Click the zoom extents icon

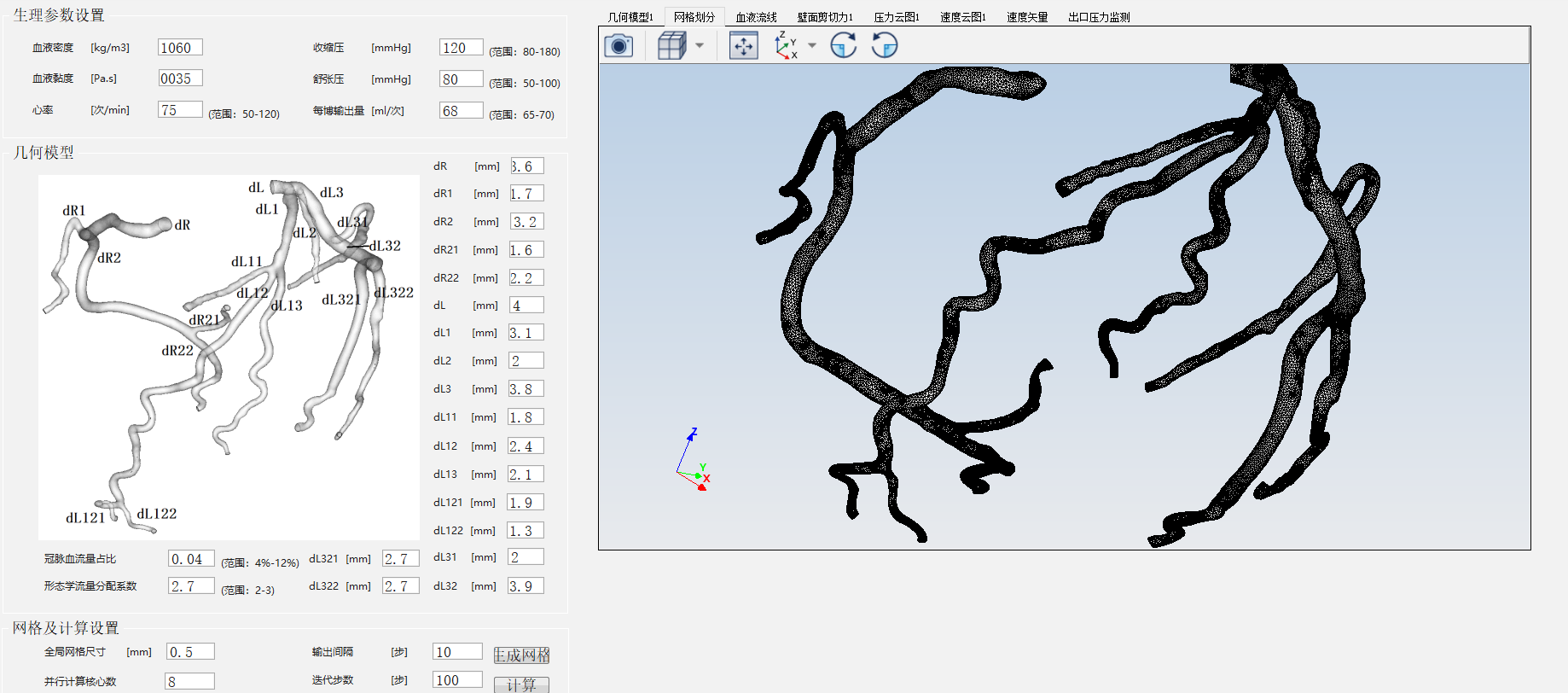tap(744, 45)
